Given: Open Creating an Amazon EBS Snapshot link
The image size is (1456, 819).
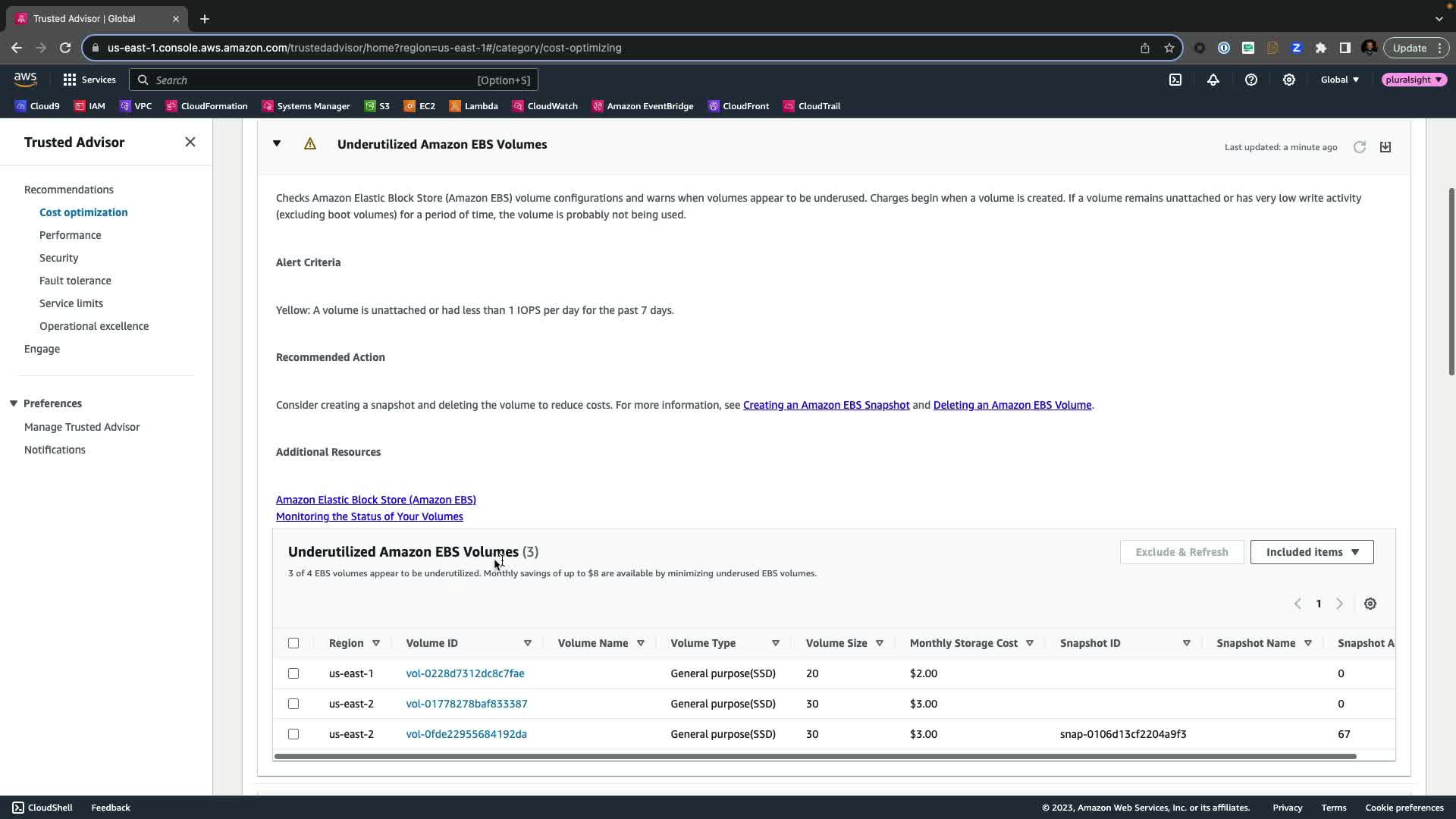Looking at the screenshot, I should coord(826,405).
